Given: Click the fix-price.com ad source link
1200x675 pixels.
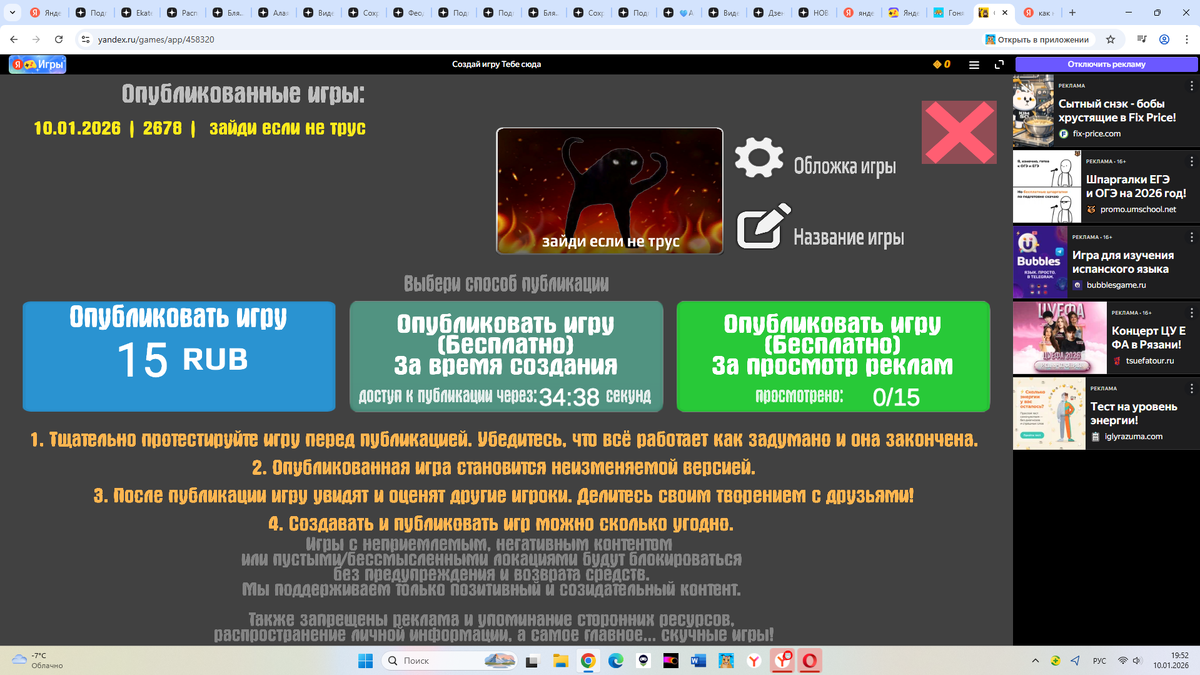Looking at the screenshot, I should tap(1096, 133).
